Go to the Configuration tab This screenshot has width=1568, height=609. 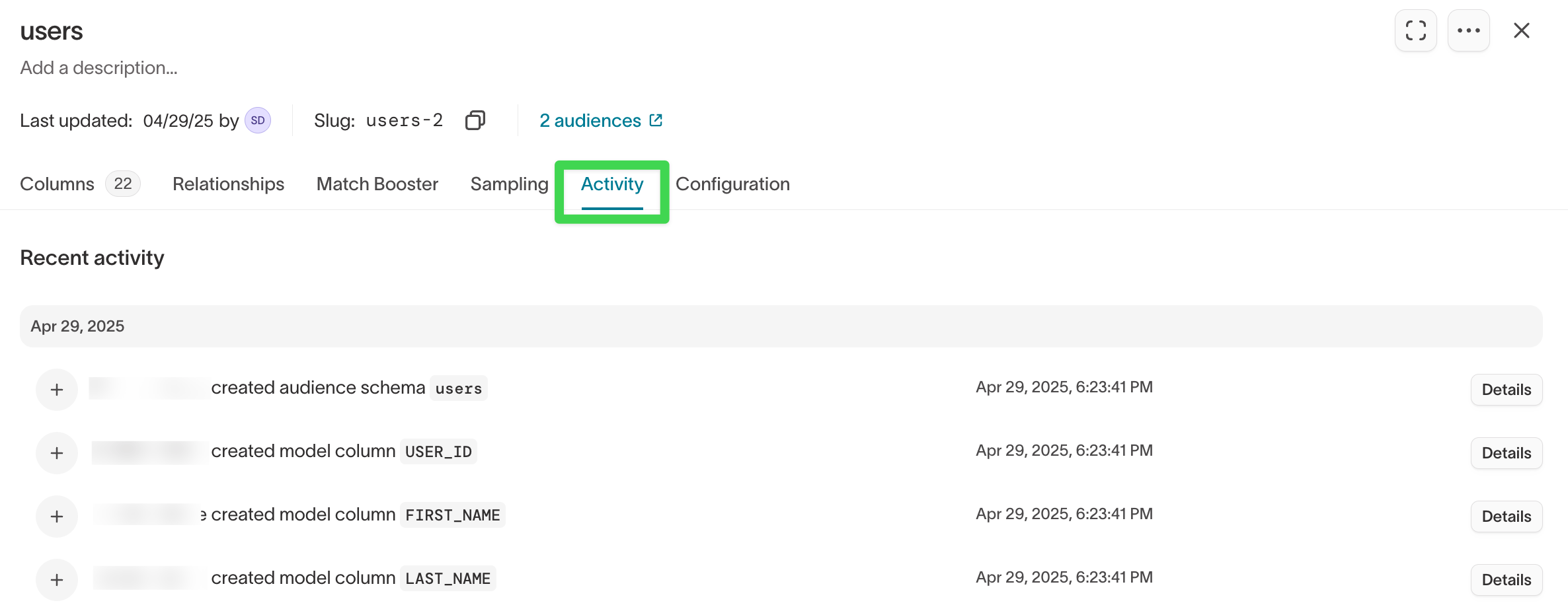coord(732,184)
